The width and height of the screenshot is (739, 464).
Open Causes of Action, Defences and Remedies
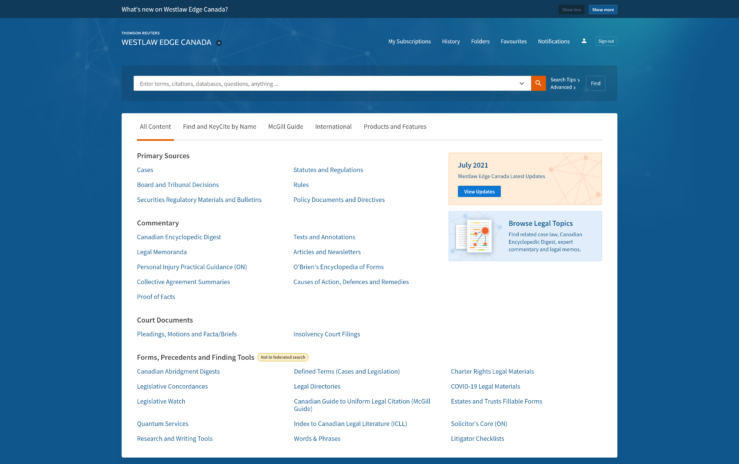pyautogui.click(x=351, y=282)
